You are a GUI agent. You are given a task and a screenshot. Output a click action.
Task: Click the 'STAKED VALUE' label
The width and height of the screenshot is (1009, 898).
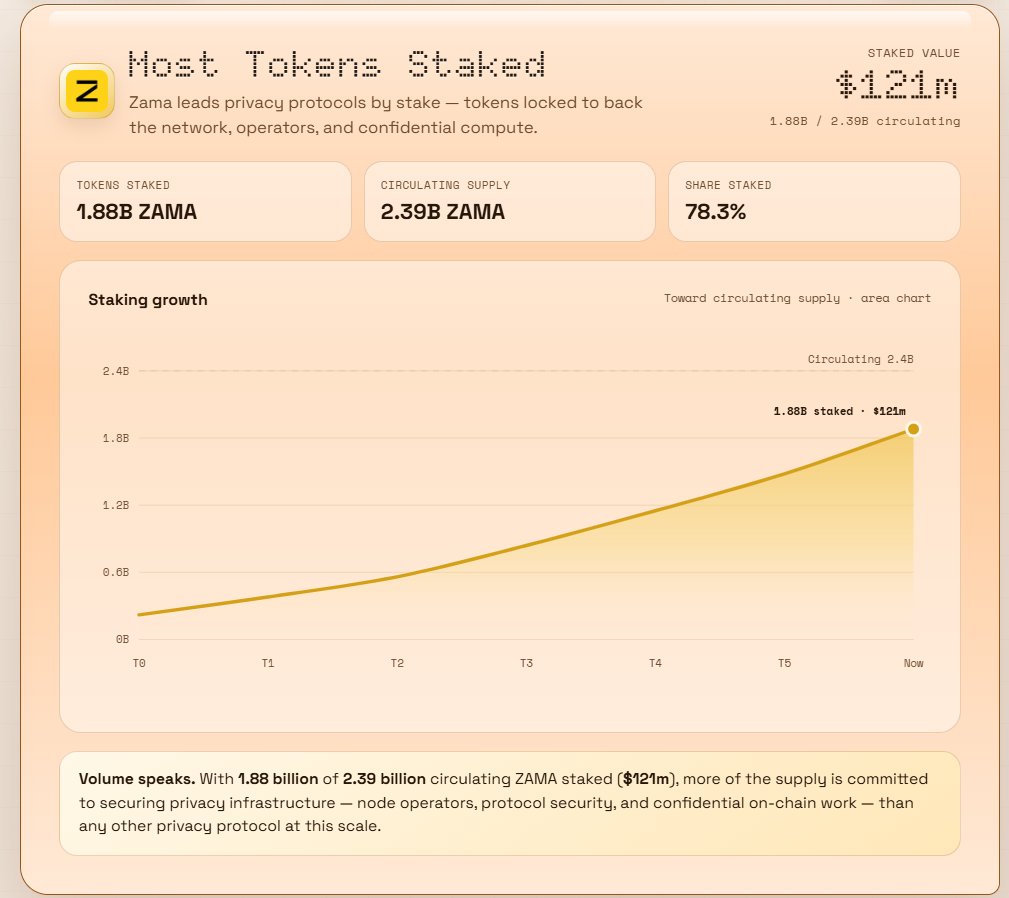pyautogui.click(x=913, y=53)
